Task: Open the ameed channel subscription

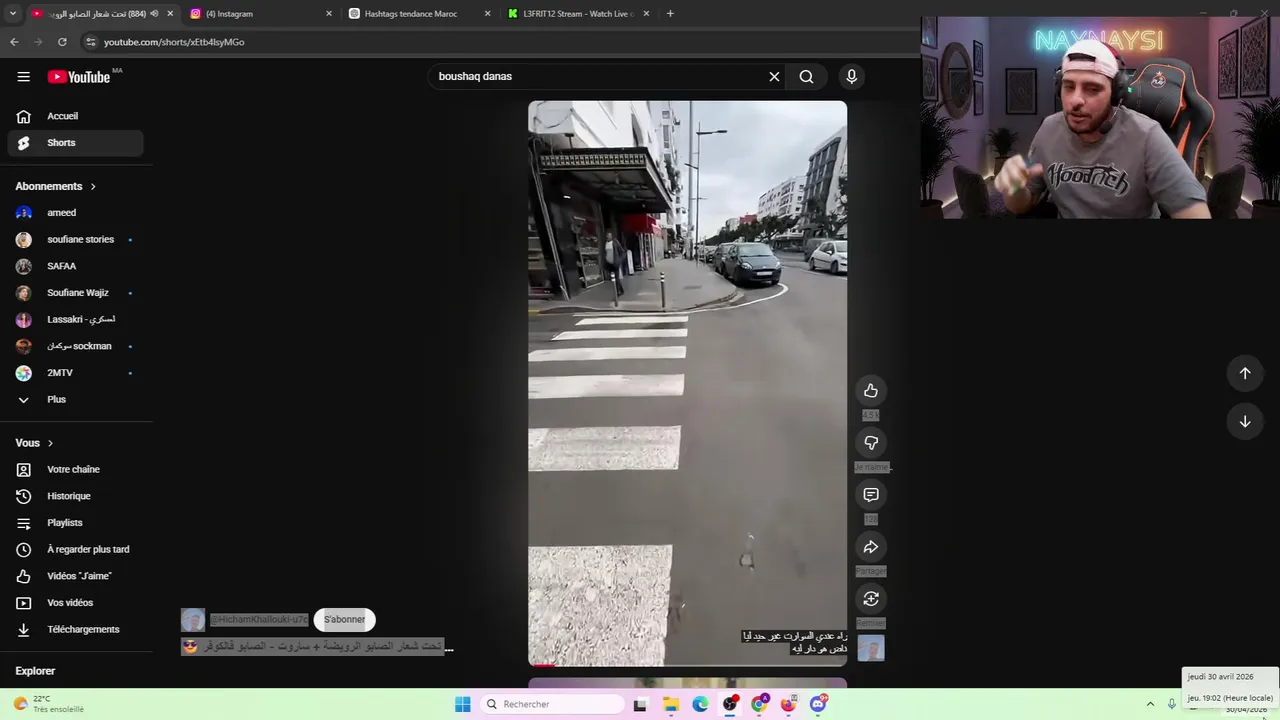Action: click(x=75, y=213)
